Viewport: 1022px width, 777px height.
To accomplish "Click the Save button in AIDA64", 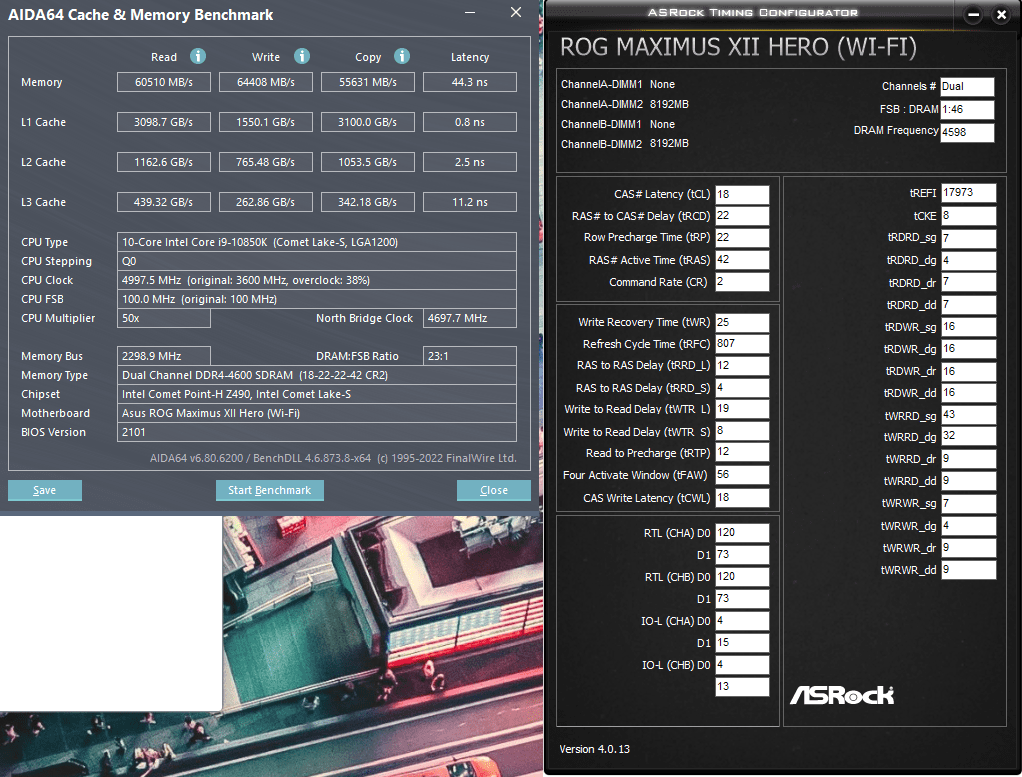I will pos(45,490).
